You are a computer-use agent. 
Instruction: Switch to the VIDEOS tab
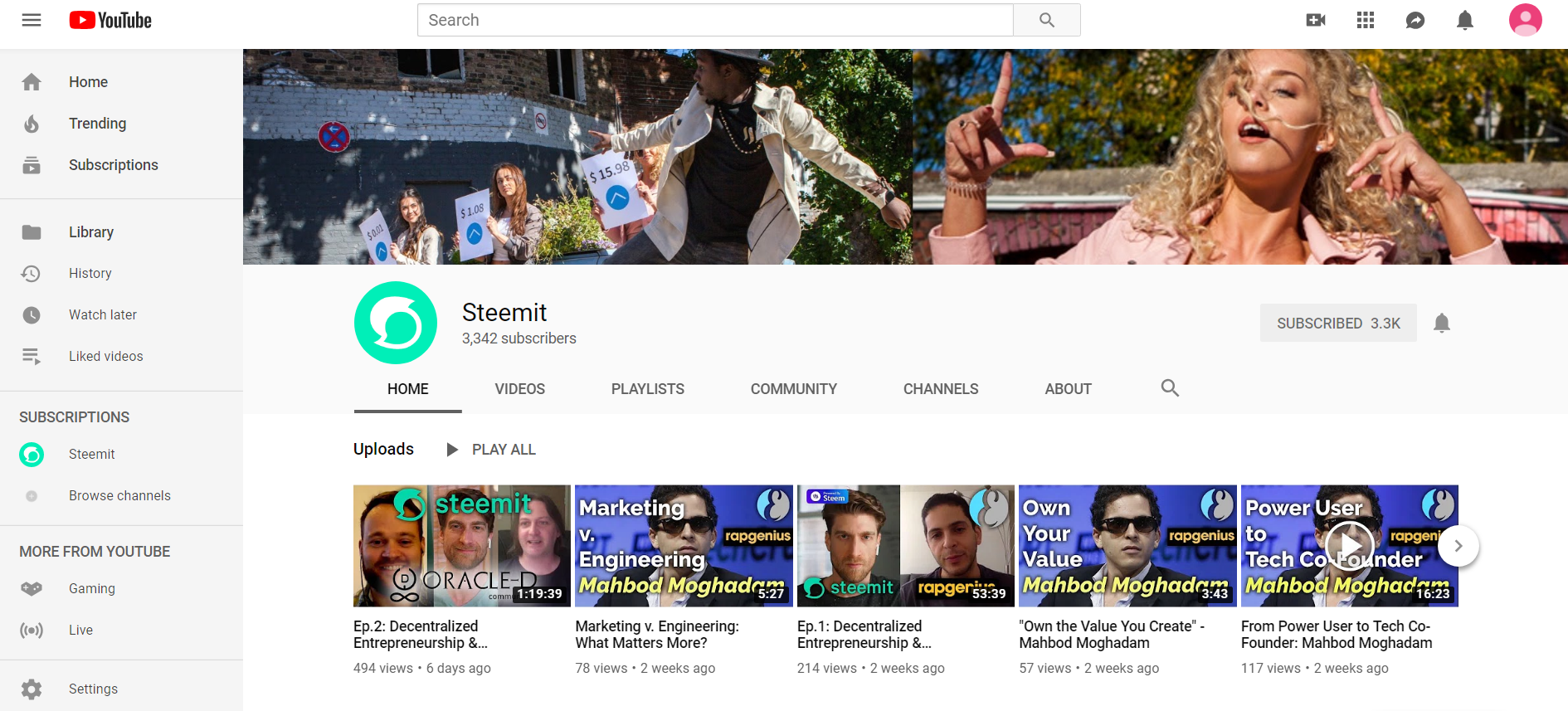[x=520, y=389]
